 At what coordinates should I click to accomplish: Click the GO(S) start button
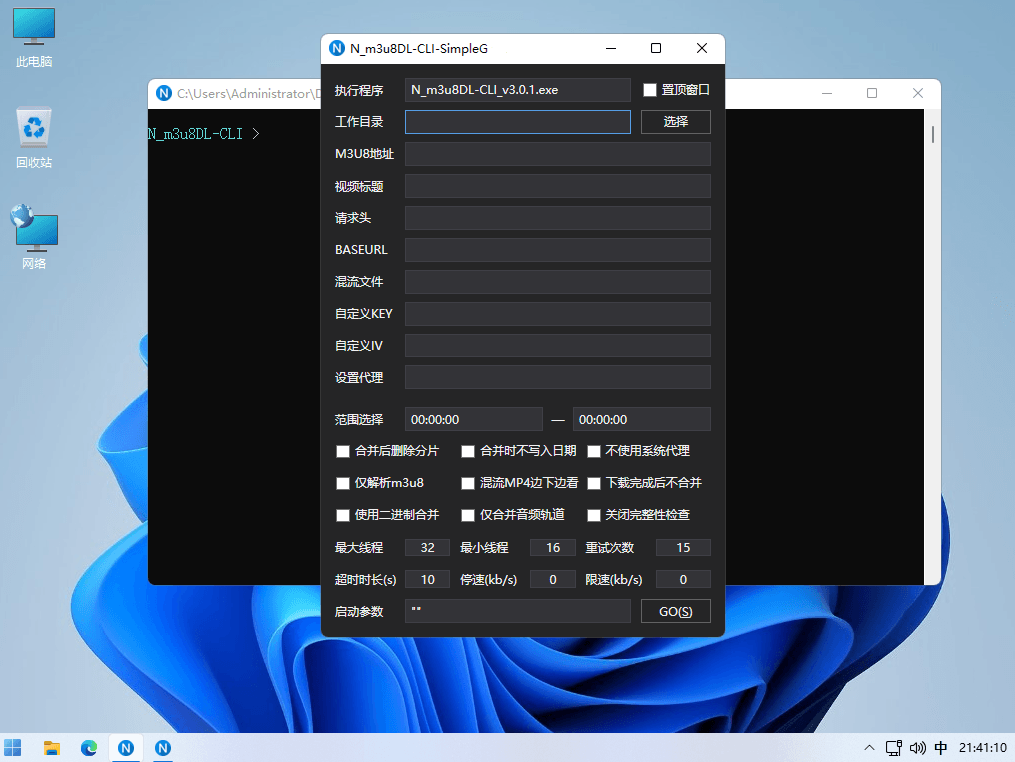click(x=676, y=611)
